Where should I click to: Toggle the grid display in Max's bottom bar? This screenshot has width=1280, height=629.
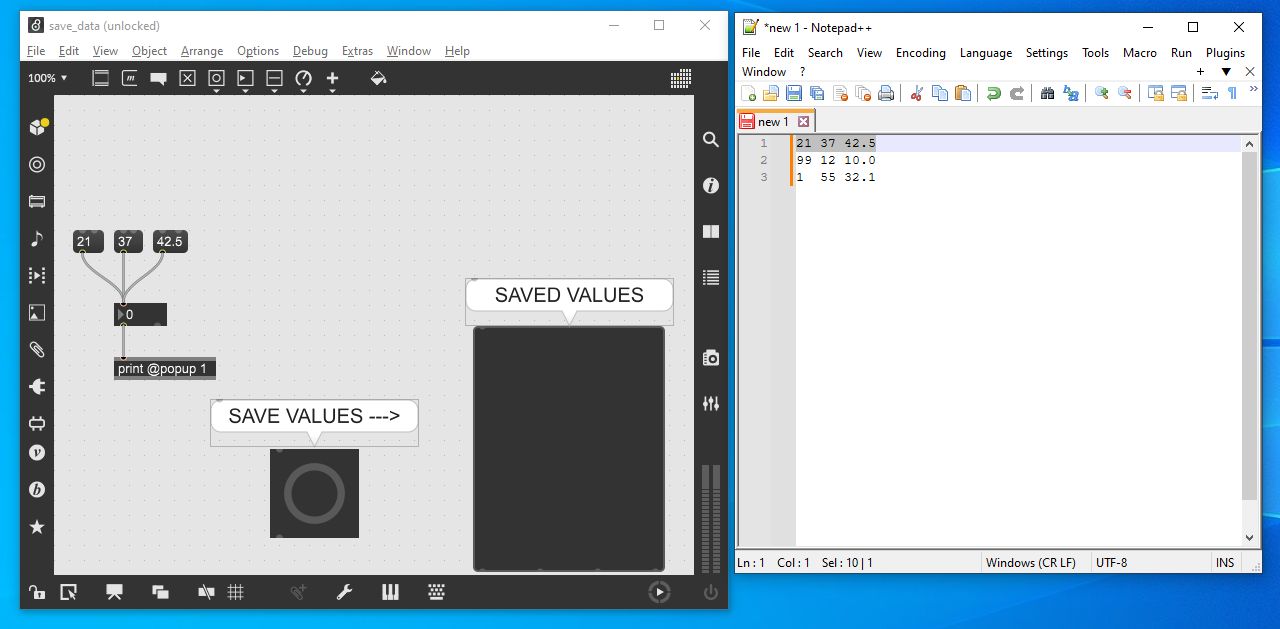[236, 592]
